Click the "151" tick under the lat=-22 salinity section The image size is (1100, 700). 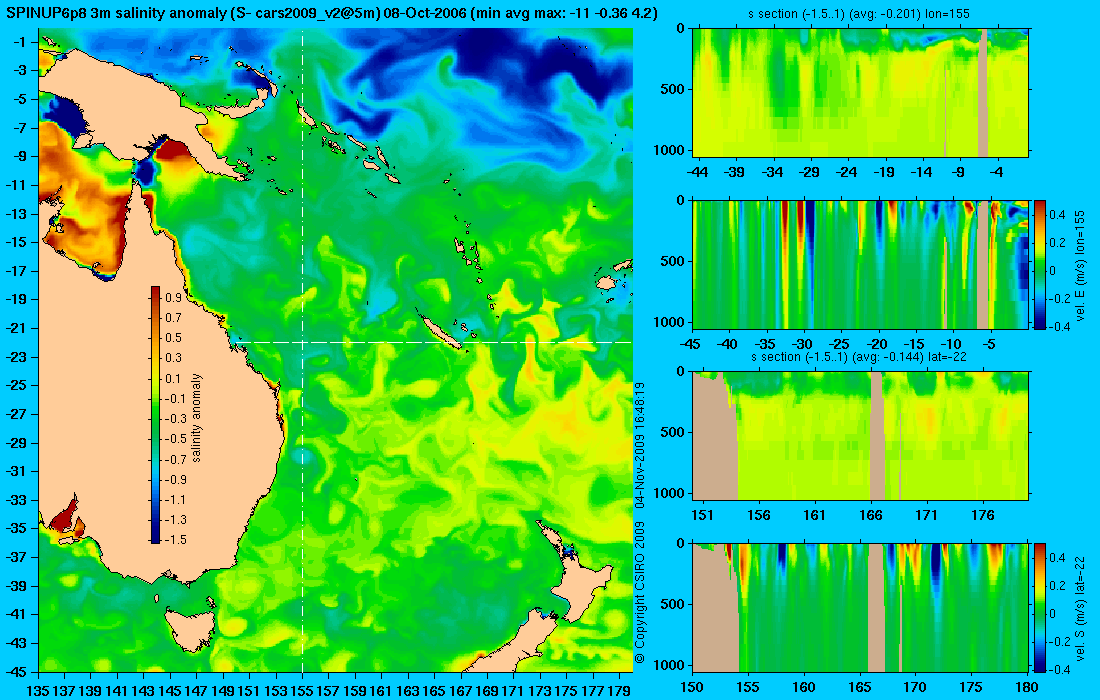pyautogui.click(x=702, y=516)
